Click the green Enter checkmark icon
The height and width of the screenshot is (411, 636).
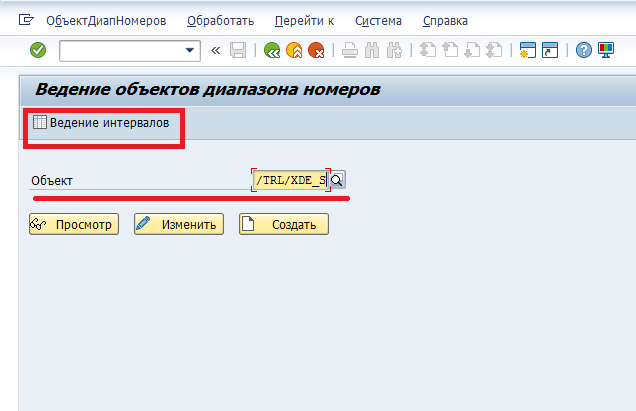pyautogui.click(x=38, y=50)
